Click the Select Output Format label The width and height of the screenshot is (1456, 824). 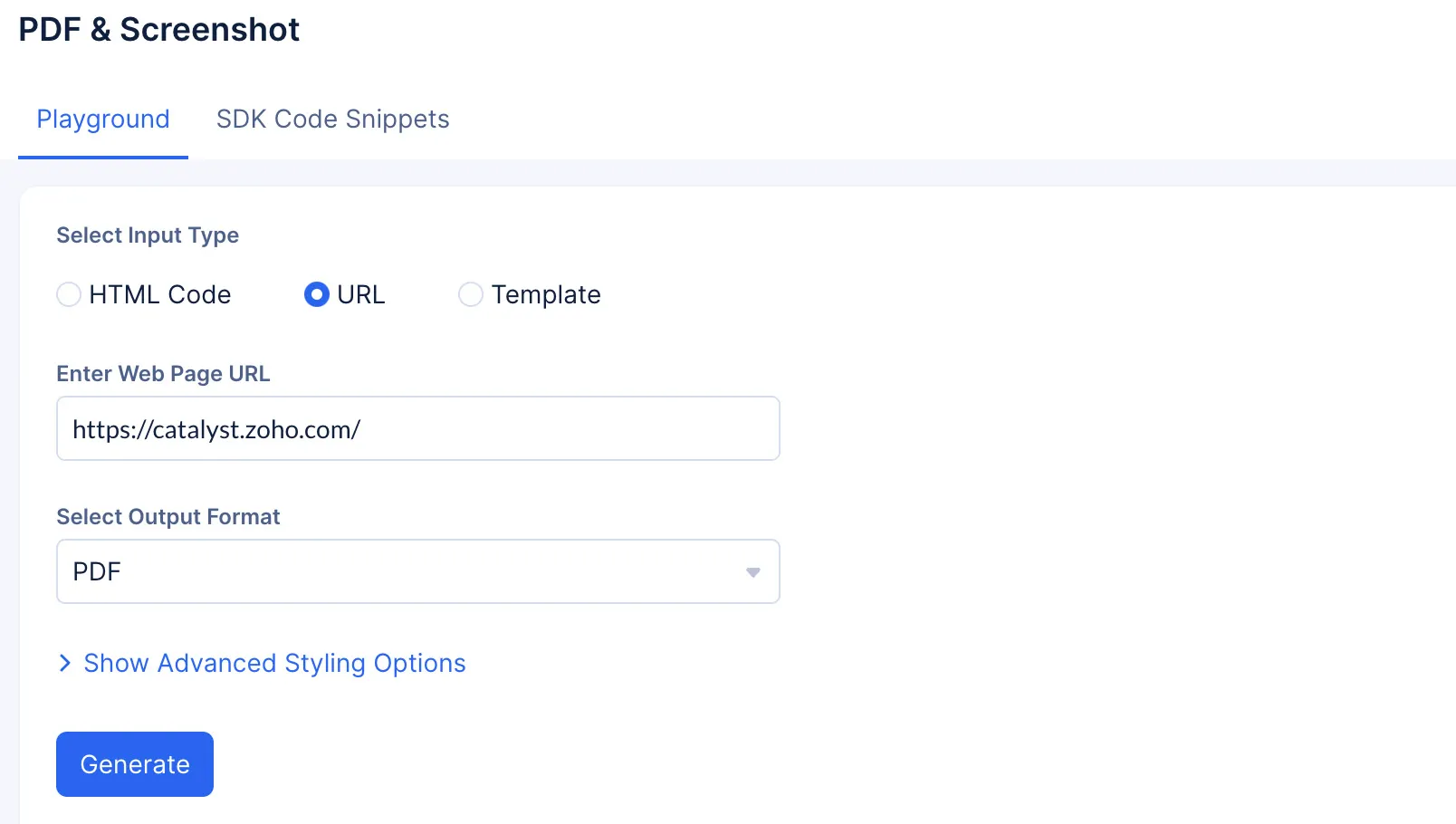click(x=168, y=517)
